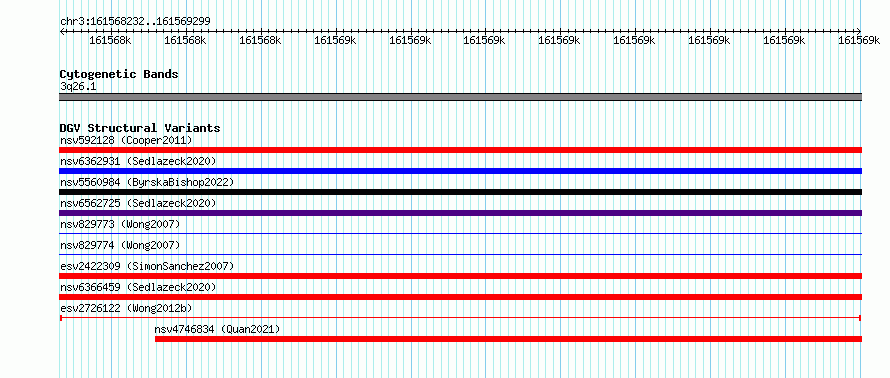
Task: Click the thin blue nsv829774 line
Action: coord(460,254)
